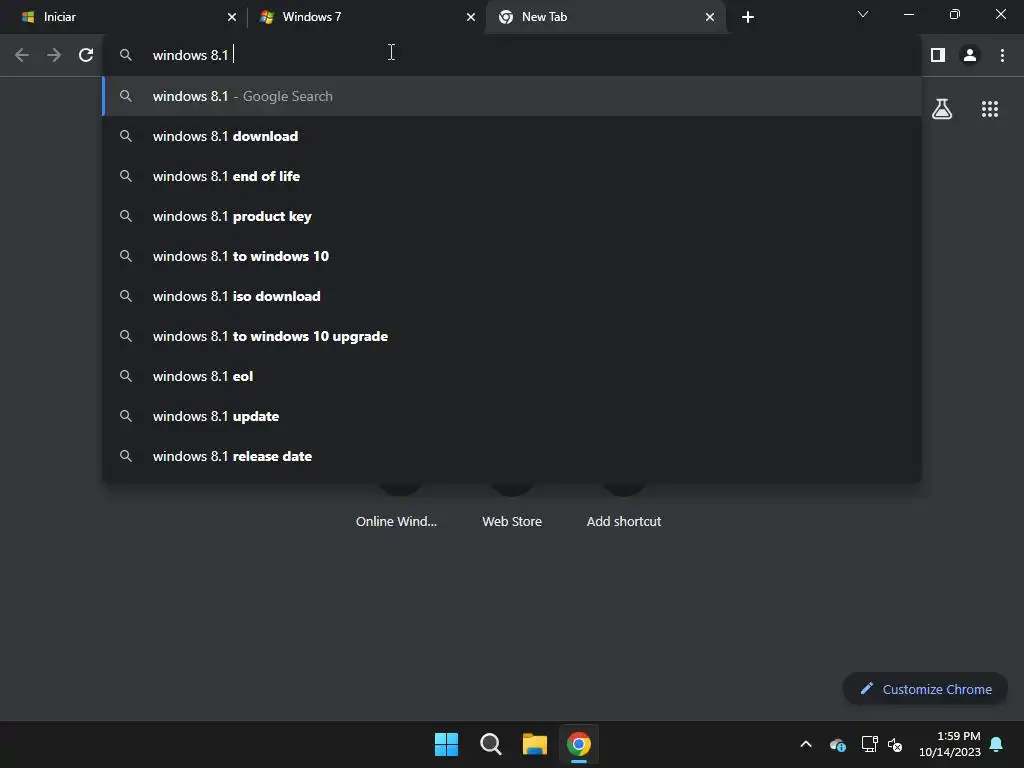Pick 'windows 8.1 update' suggestion
Screen dimensions: 1024x768
513,416
